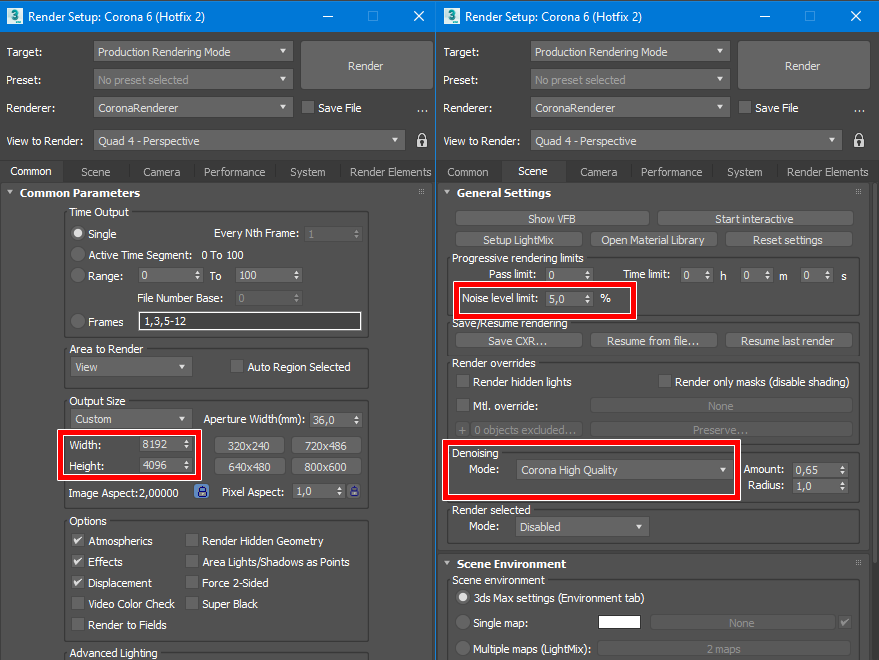This screenshot has height=660, width=879.
Task: Click the Resume from file... button
Action: (653, 341)
